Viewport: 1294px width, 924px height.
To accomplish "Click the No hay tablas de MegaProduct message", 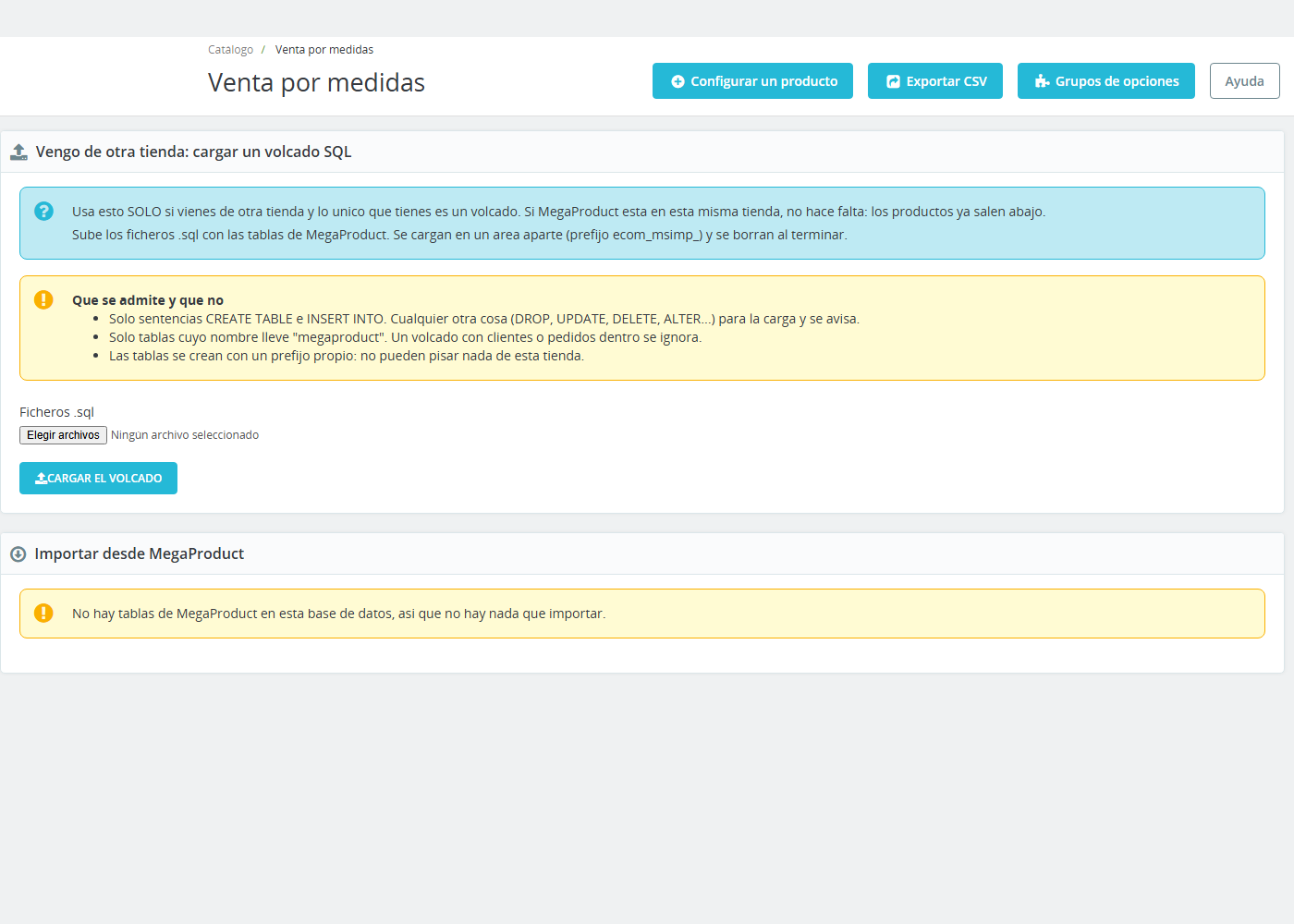I will click(x=339, y=614).
